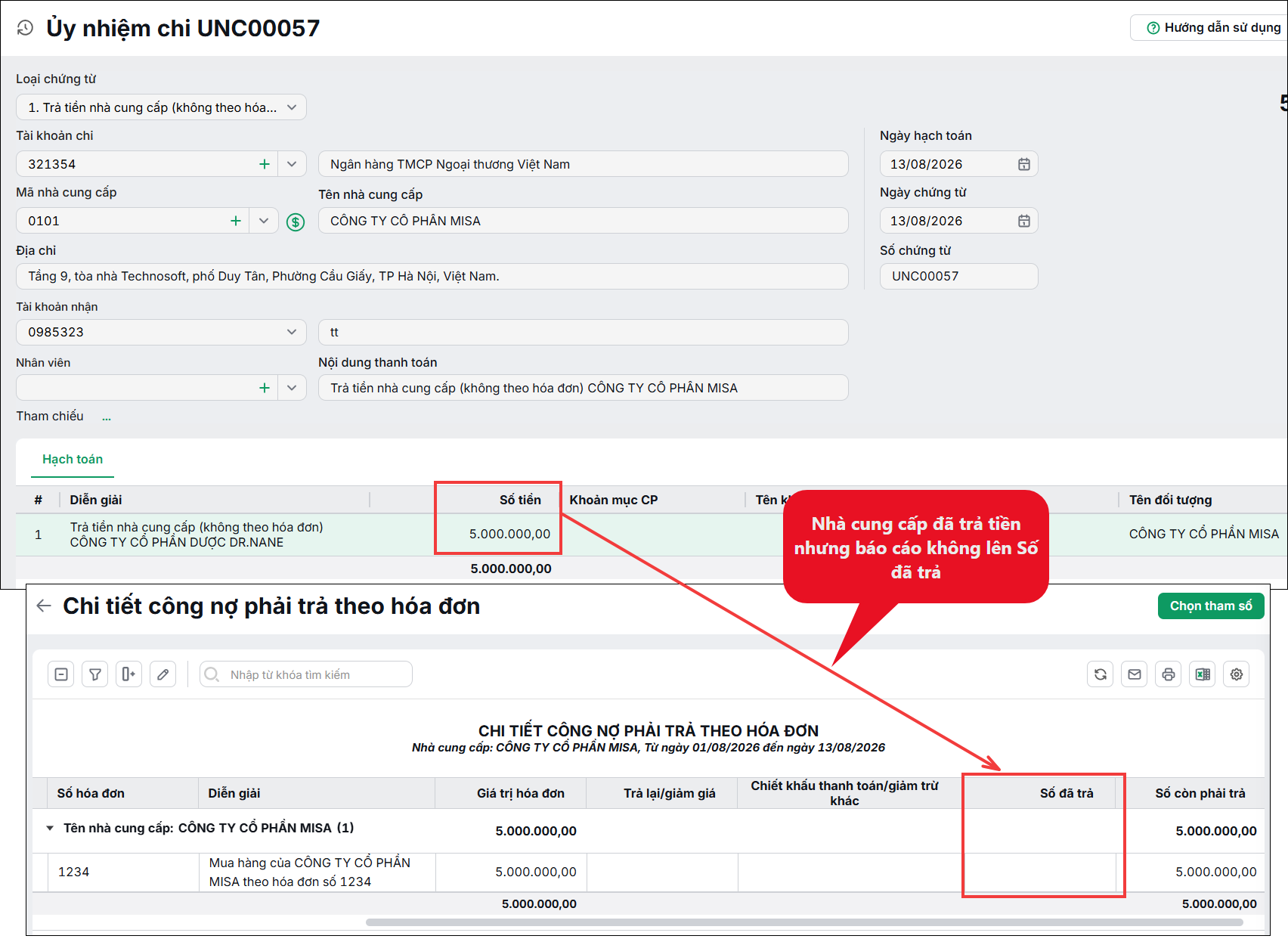Expand the Tài khoản chi dropdown arrow
The image size is (1288, 942).
pyautogui.click(x=292, y=164)
